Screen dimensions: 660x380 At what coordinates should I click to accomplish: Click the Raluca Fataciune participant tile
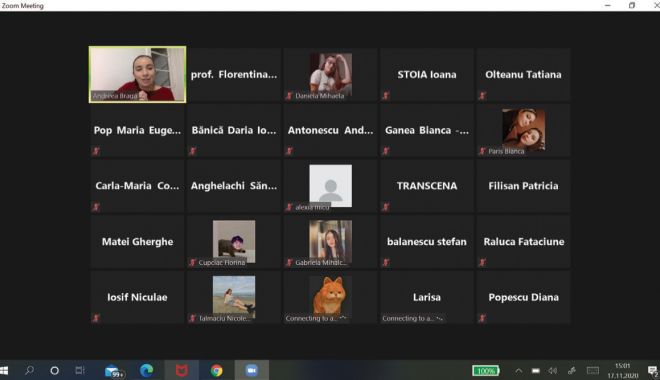point(523,242)
